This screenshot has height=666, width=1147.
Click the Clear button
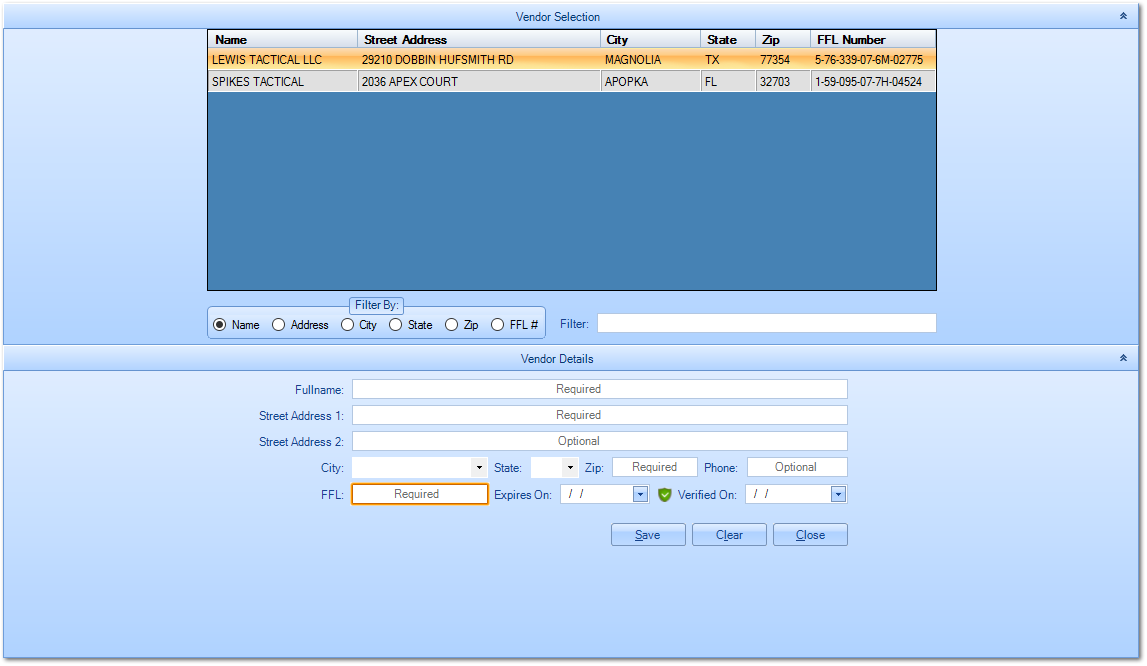[x=729, y=534]
